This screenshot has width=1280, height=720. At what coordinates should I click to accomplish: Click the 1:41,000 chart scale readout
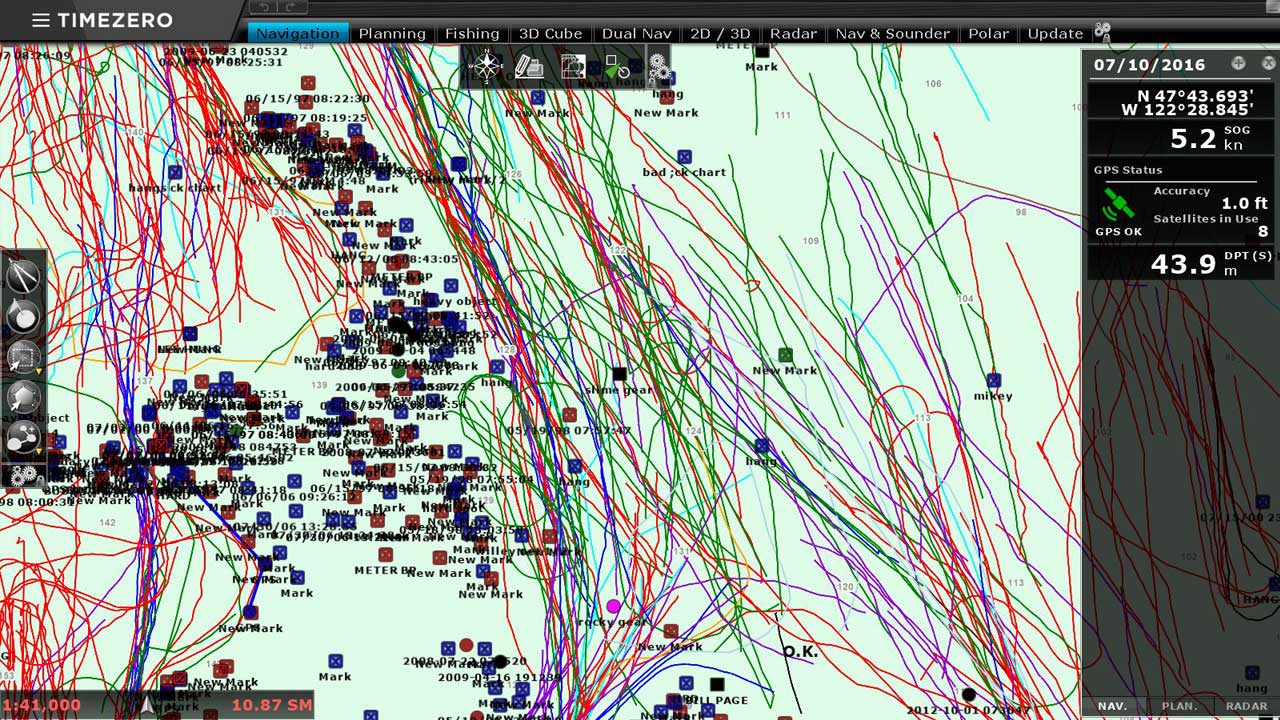click(x=41, y=705)
